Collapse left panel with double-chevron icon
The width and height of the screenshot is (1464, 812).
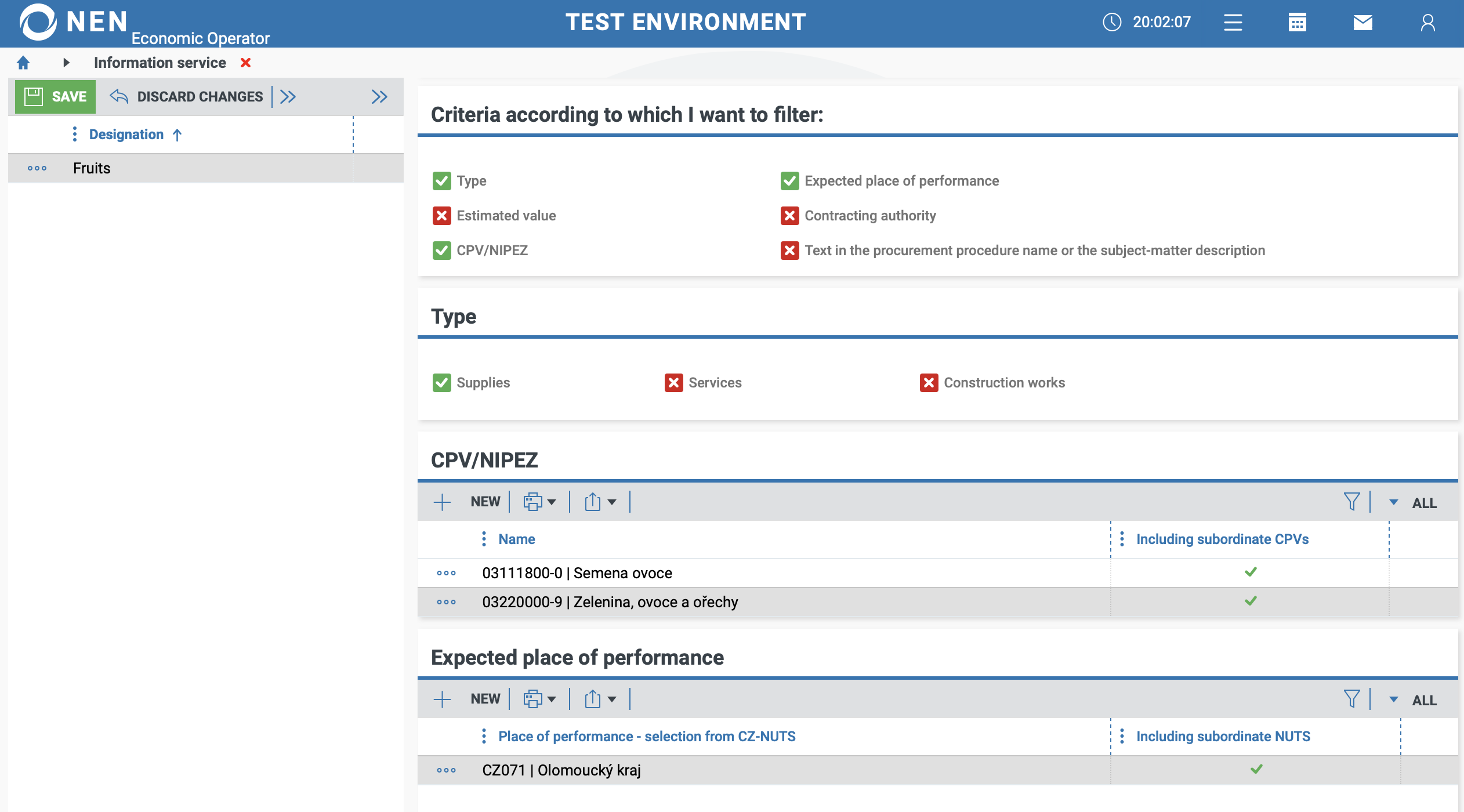(379, 97)
